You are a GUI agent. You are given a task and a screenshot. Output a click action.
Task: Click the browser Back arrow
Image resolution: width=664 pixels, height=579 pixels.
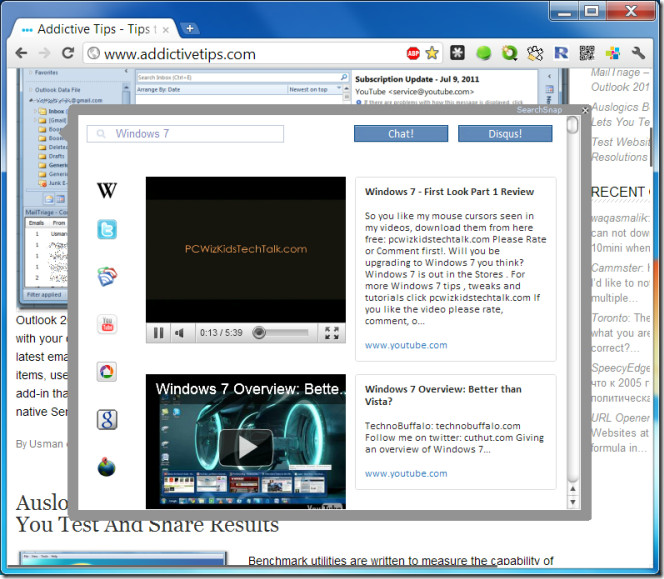pos(21,53)
